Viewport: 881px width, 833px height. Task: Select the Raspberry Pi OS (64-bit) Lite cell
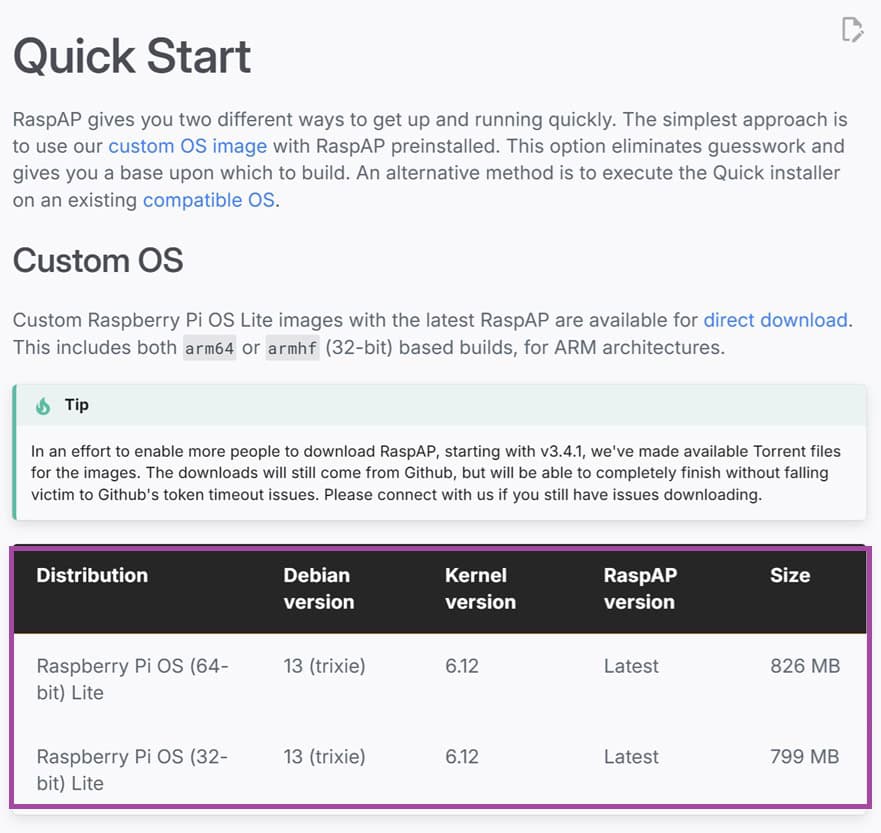133,679
